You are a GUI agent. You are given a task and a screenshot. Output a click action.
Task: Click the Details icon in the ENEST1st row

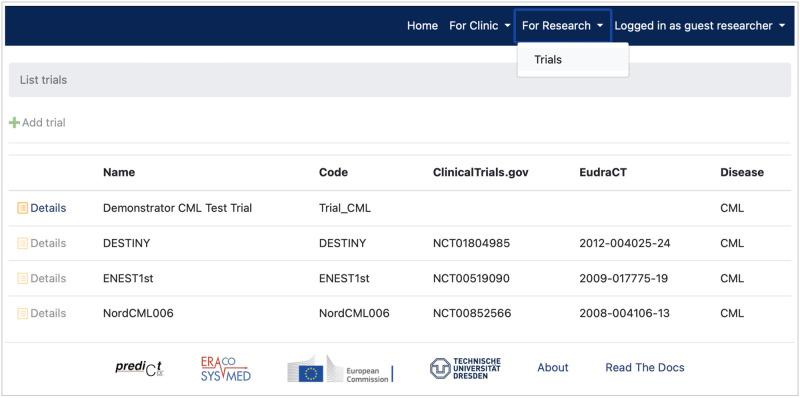22,279
